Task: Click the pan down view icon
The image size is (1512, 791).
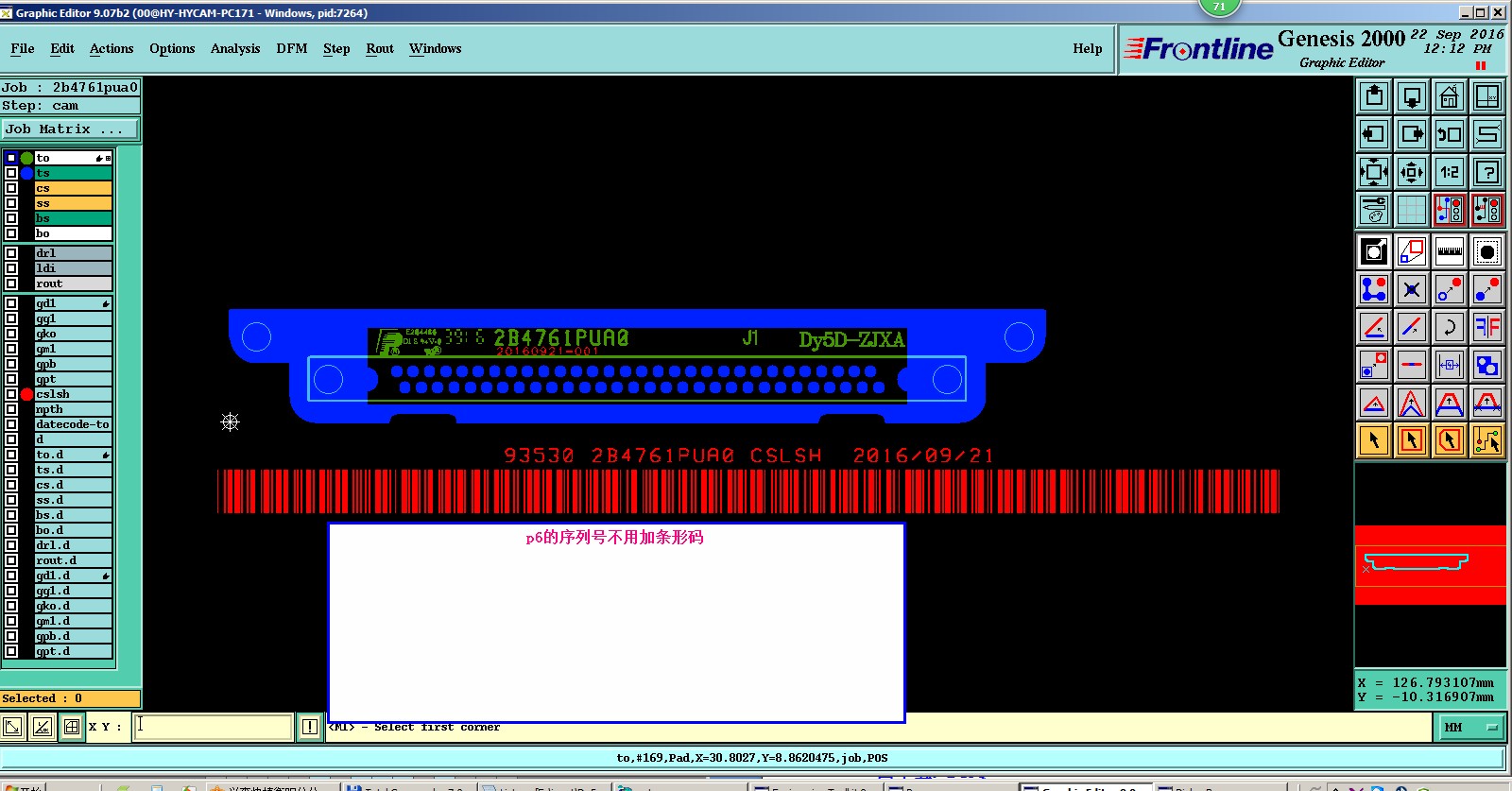Action: click(1412, 96)
